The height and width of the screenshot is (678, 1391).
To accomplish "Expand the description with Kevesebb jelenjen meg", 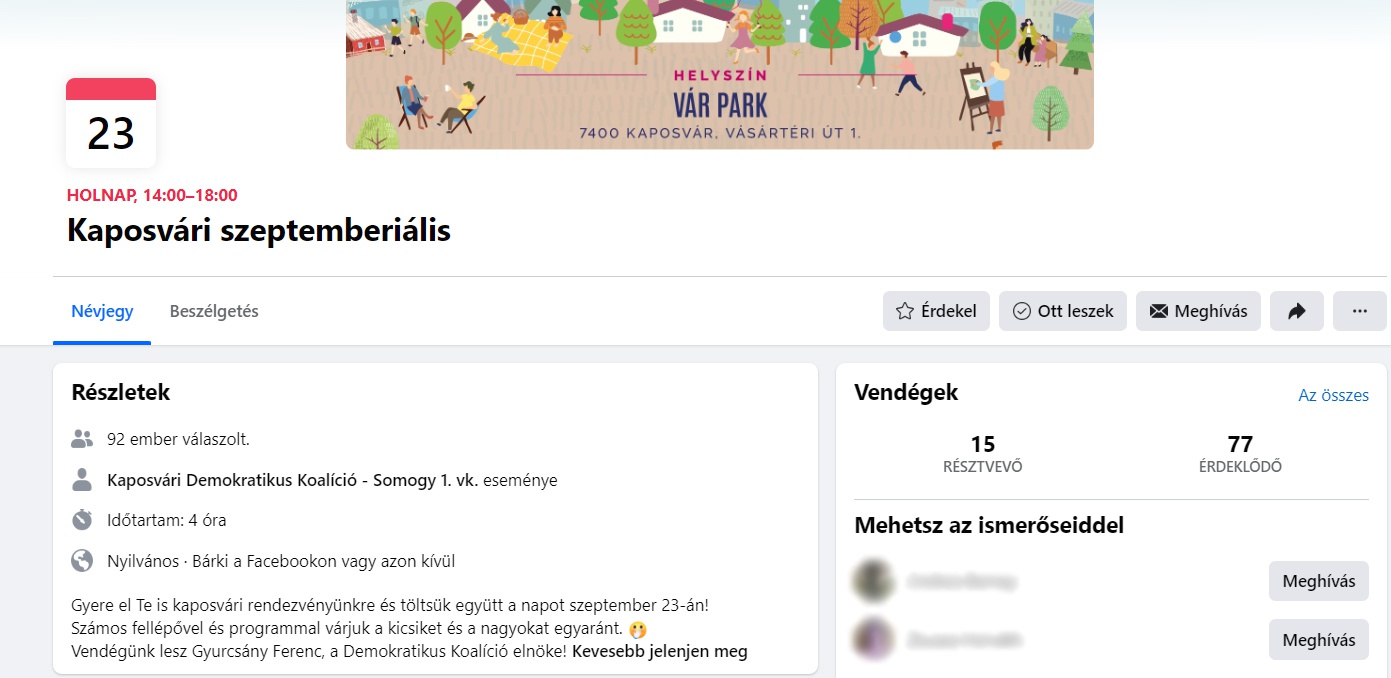I will tap(660, 651).
